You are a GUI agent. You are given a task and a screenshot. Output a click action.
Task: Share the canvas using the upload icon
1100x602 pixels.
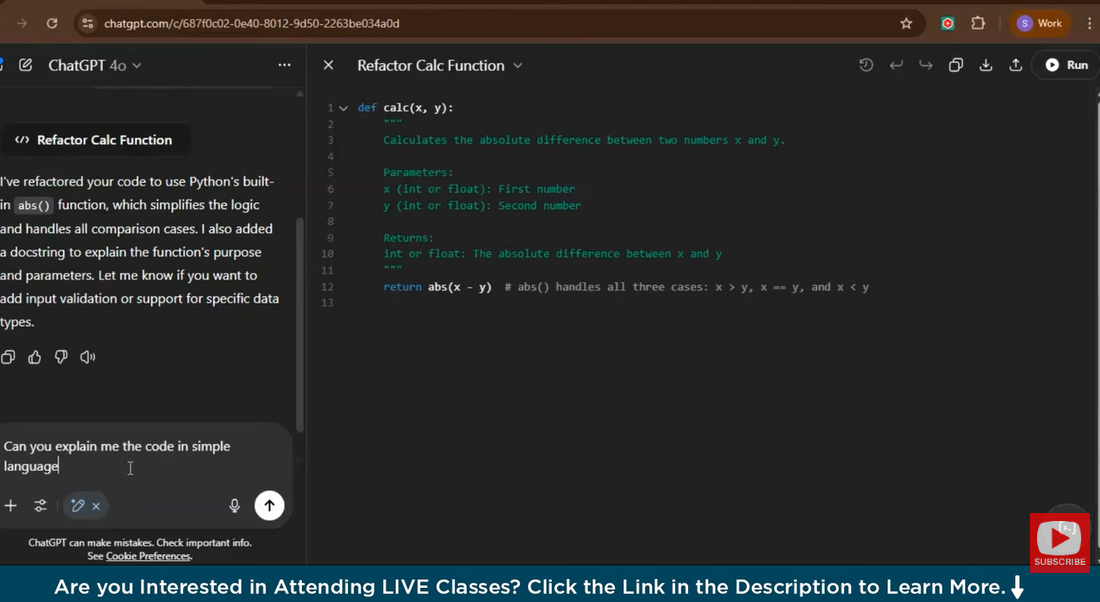click(x=1016, y=65)
